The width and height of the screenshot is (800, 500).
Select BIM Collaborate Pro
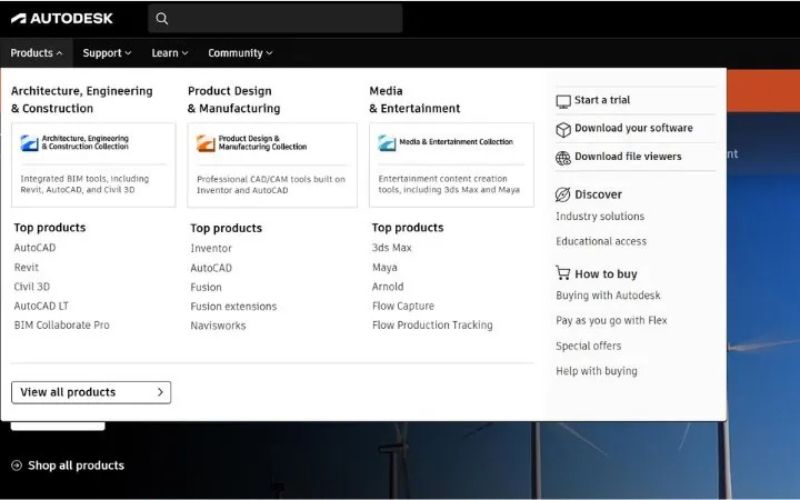(x=62, y=325)
